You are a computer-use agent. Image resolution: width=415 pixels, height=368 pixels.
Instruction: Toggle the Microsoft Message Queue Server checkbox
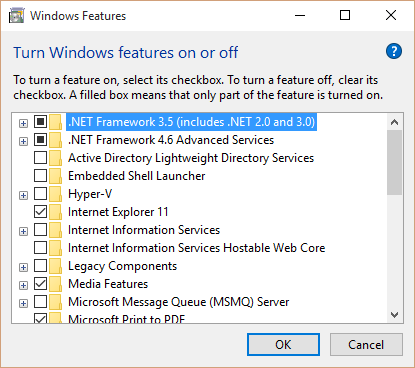(40, 301)
